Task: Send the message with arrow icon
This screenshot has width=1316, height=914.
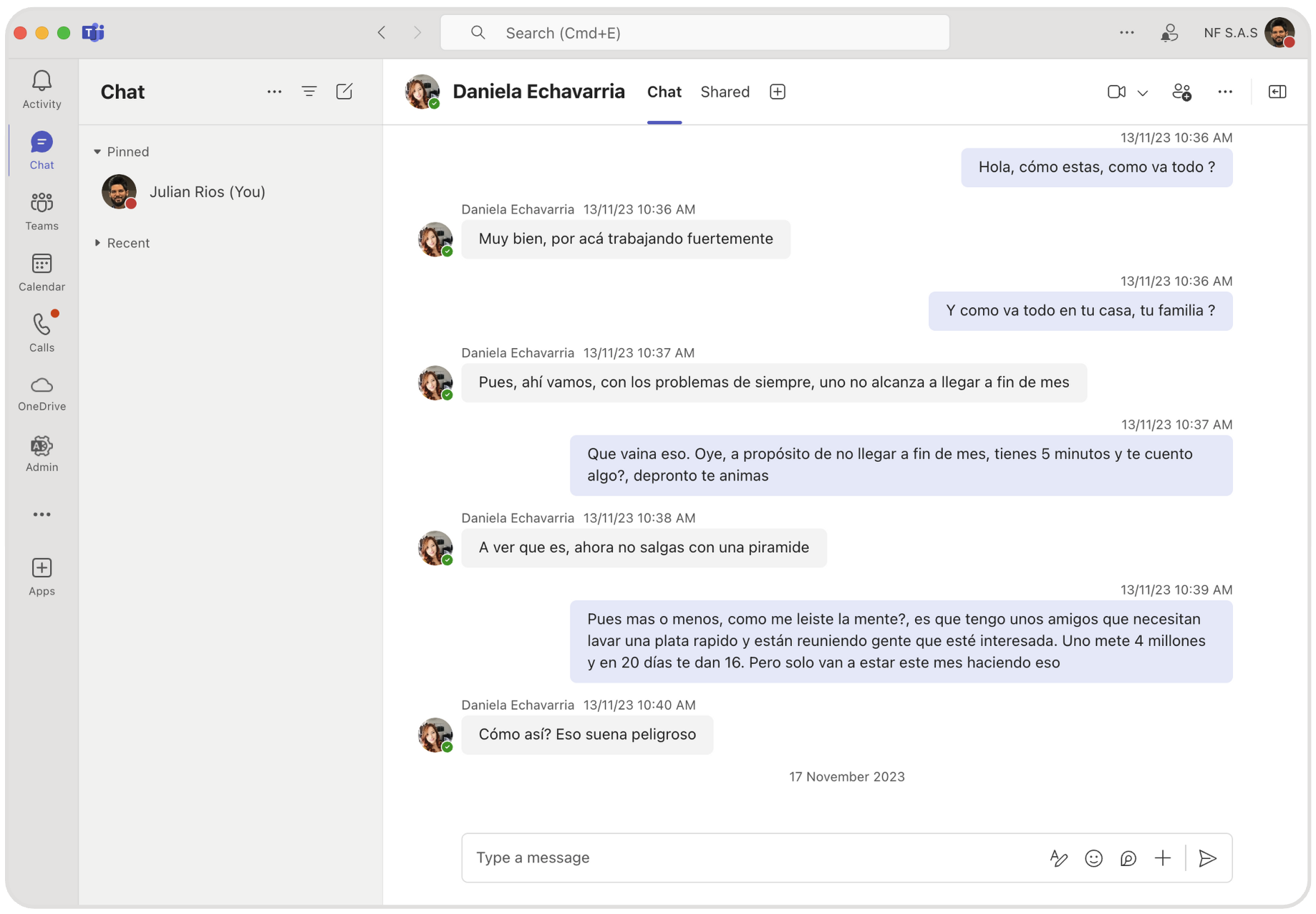Action: click(x=1207, y=858)
